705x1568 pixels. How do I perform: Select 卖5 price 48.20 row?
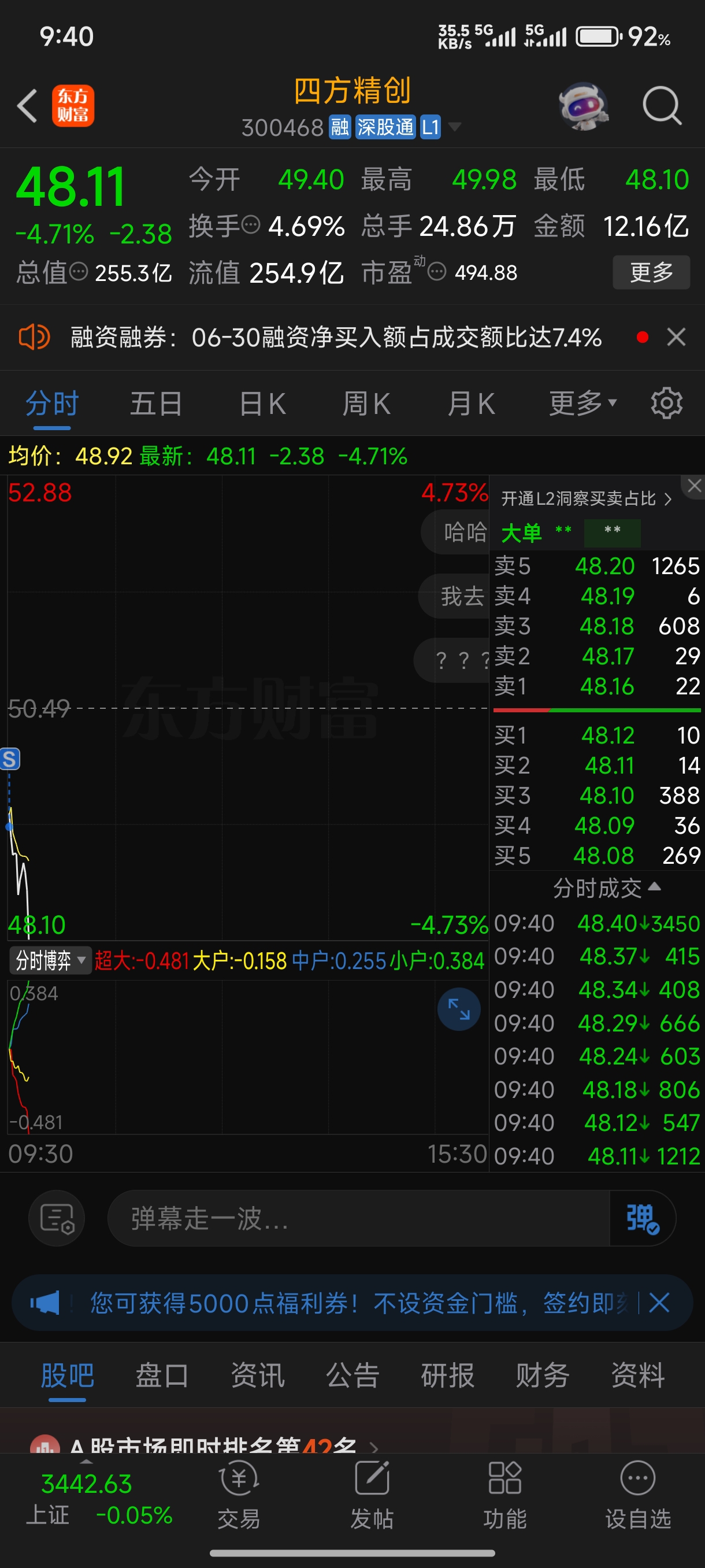click(x=597, y=566)
